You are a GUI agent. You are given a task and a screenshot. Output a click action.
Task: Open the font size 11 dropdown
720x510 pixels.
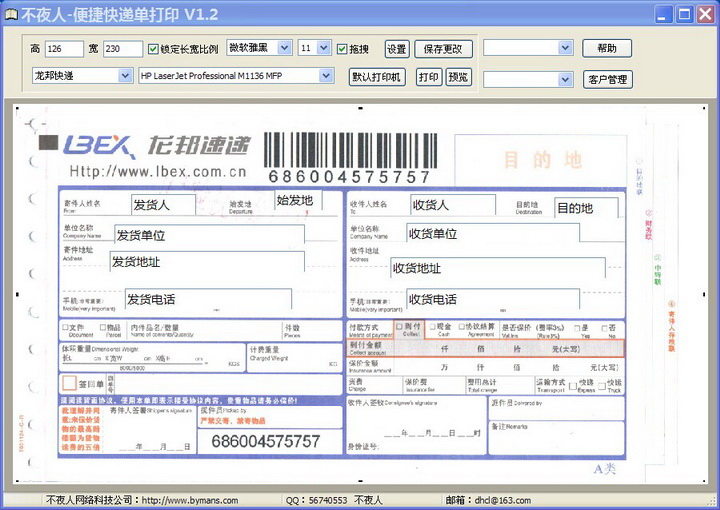pos(324,47)
